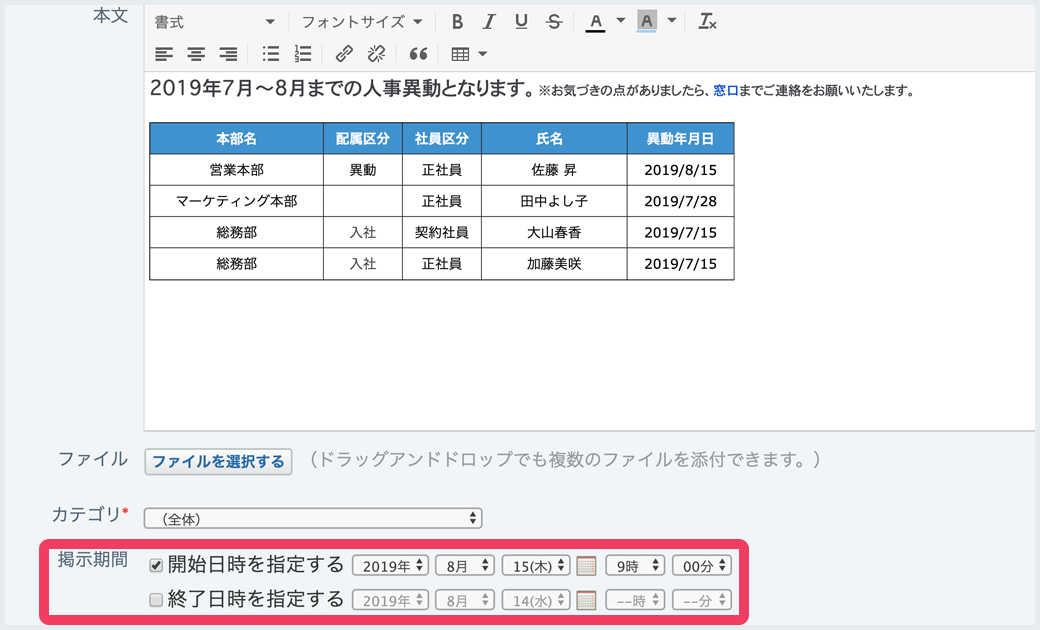
Task: Clear text formatting with the Tx icon
Action: [707, 21]
